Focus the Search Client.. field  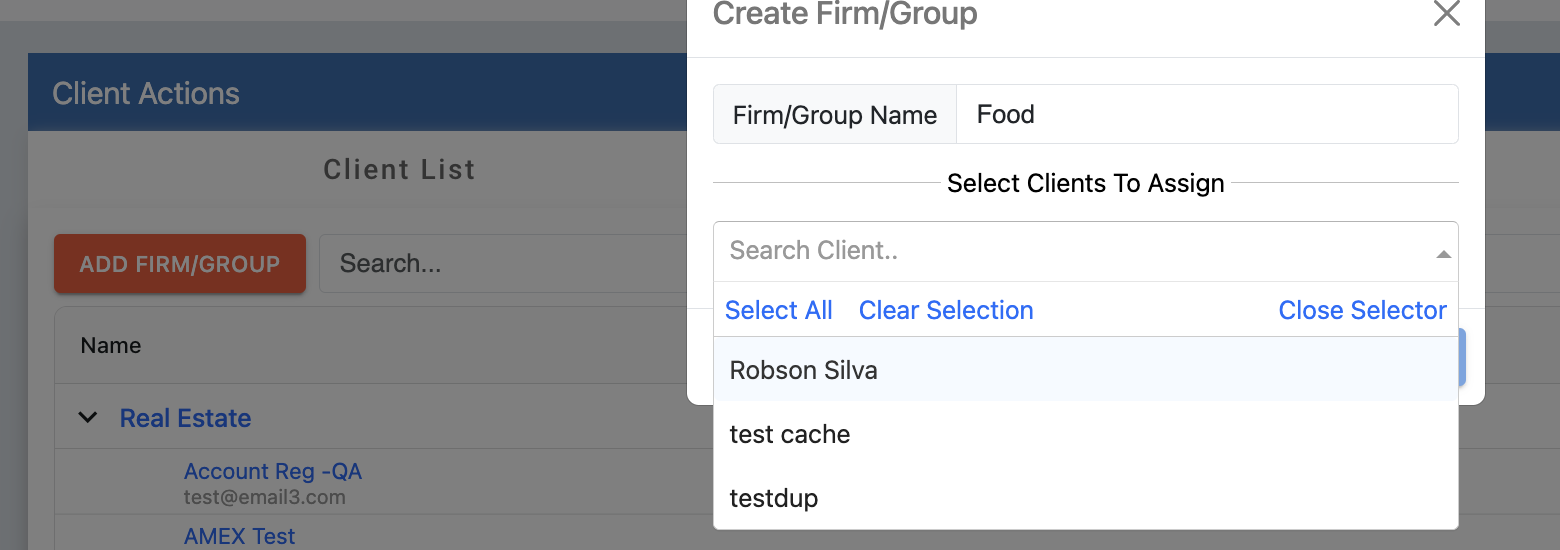(1070, 251)
